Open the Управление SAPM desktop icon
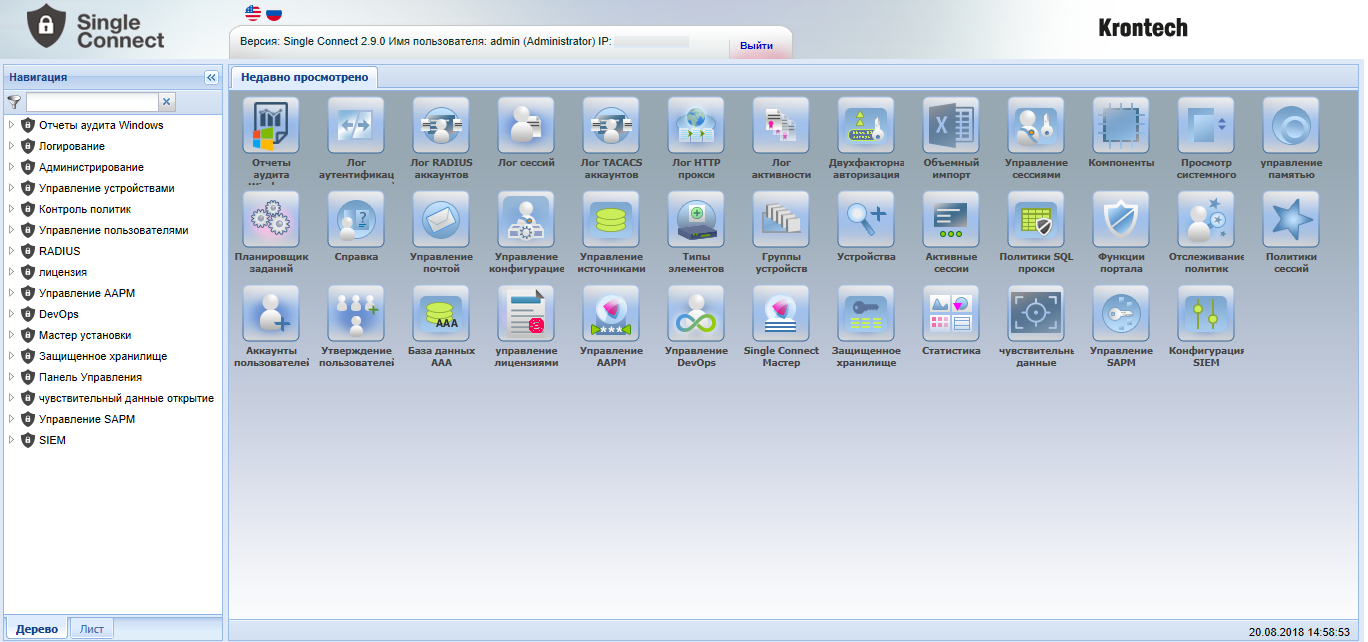The height and width of the screenshot is (642, 1368). click(1121, 313)
